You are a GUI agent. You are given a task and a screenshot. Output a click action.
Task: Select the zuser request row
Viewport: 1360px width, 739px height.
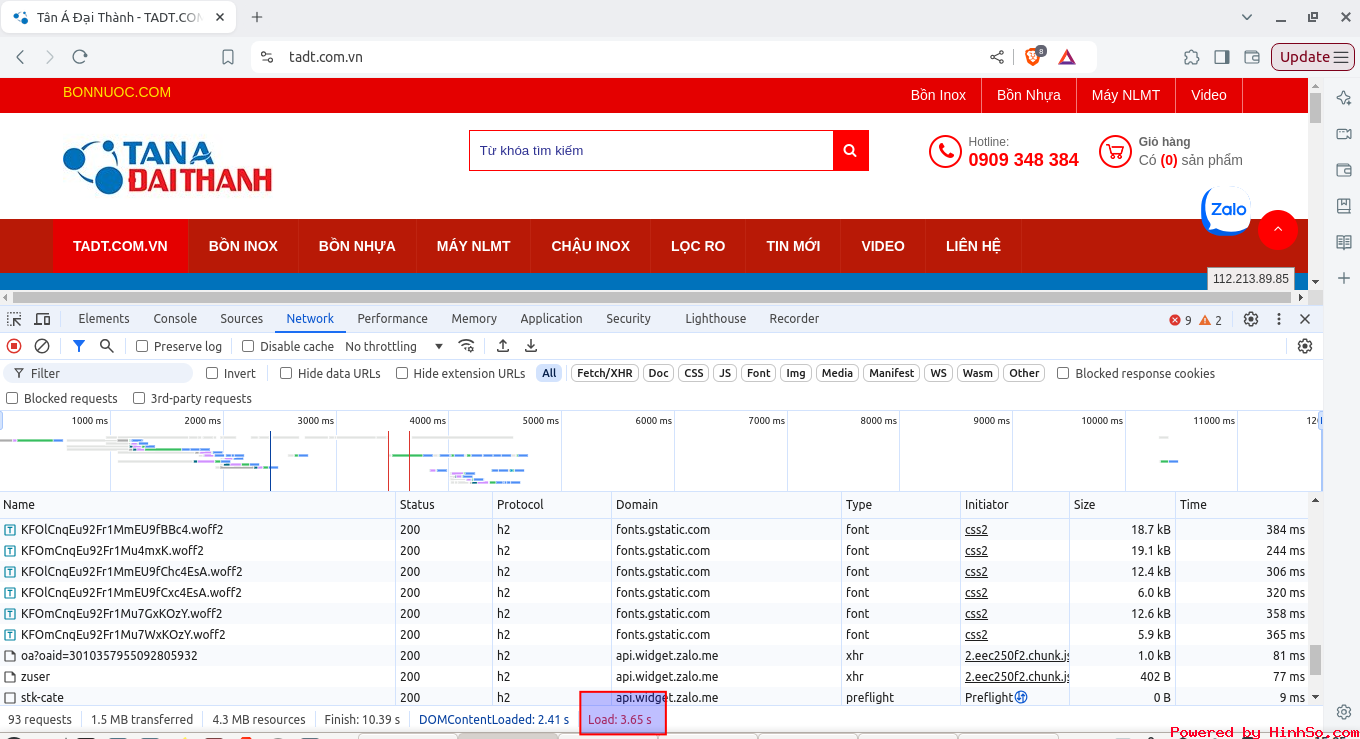[x=655, y=677]
